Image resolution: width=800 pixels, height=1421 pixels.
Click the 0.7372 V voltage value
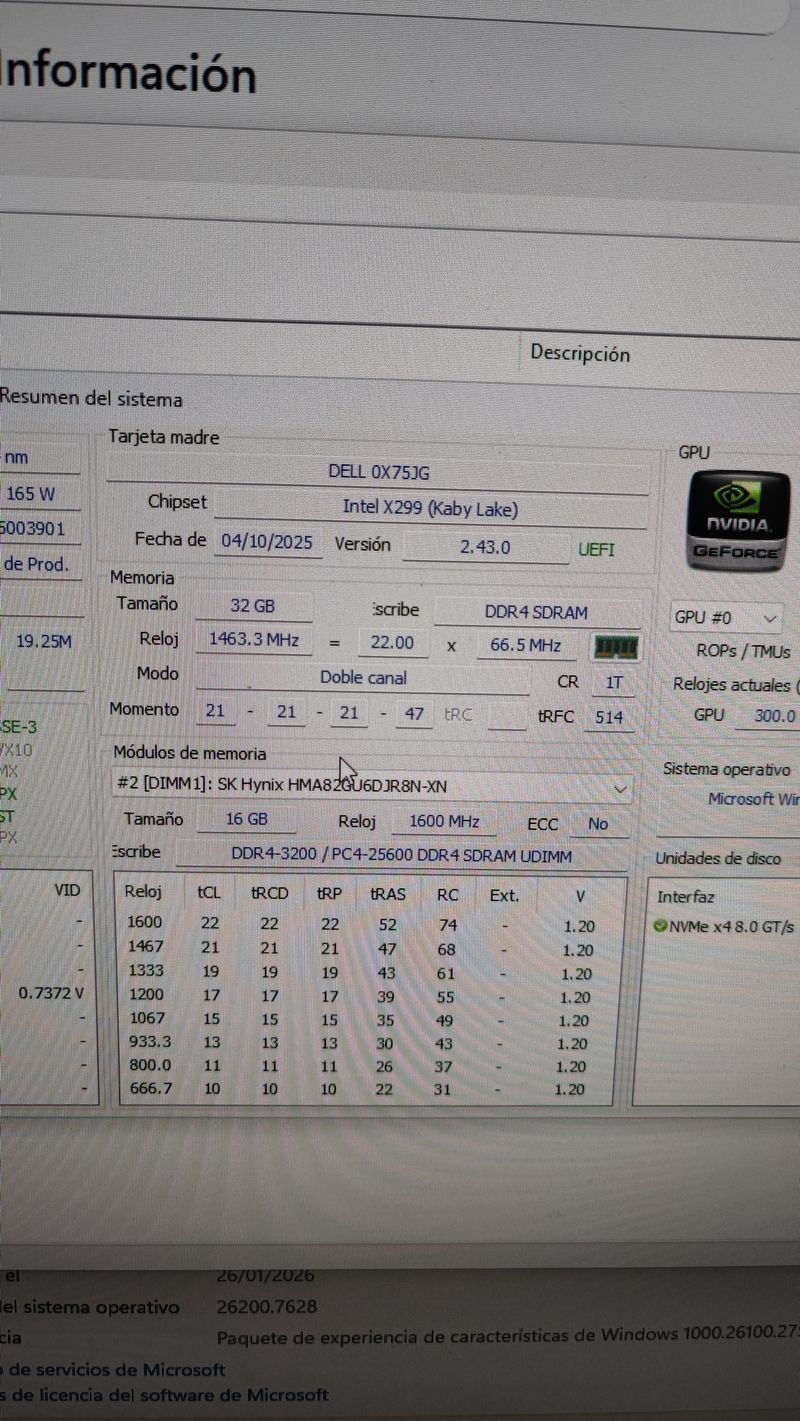[x=52, y=993]
